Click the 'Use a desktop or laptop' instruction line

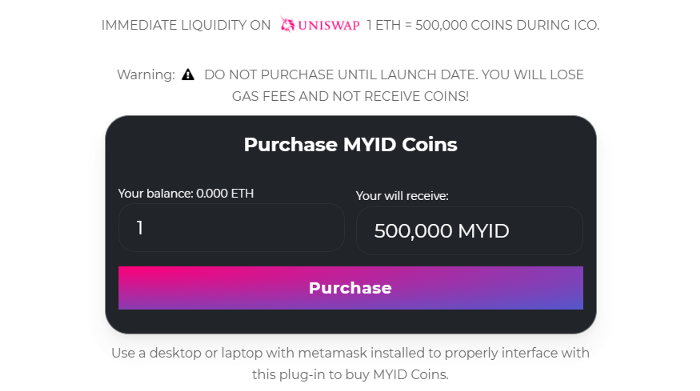tap(350, 353)
